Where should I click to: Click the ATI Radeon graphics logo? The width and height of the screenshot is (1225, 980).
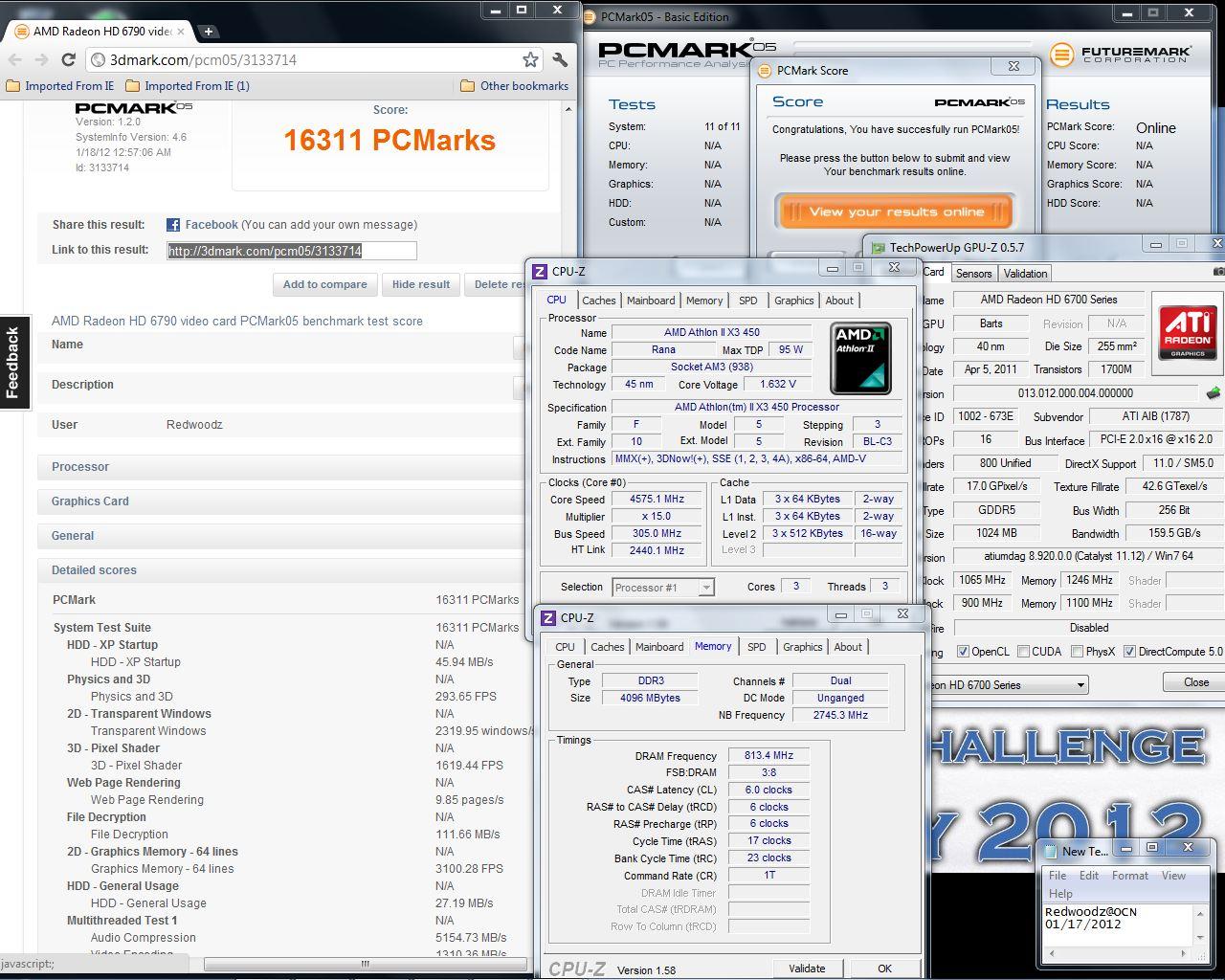1188,331
